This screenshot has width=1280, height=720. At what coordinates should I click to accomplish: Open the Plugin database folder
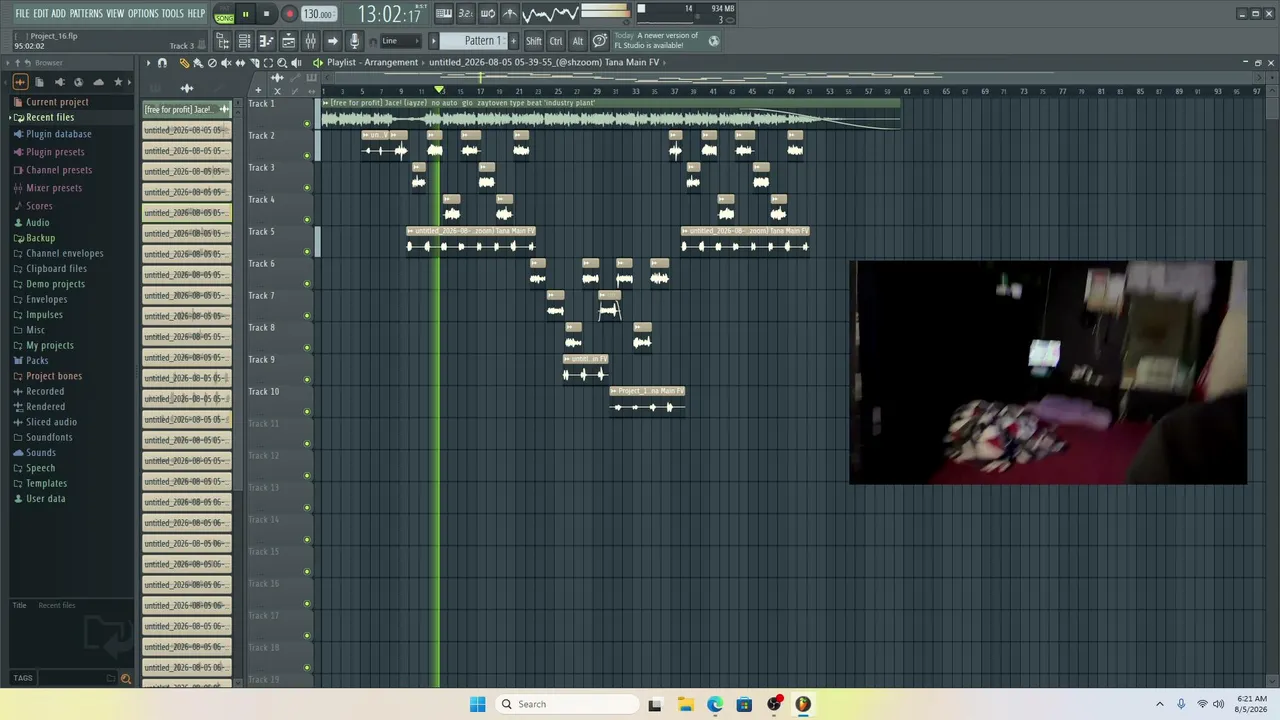pyautogui.click(x=58, y=134)
